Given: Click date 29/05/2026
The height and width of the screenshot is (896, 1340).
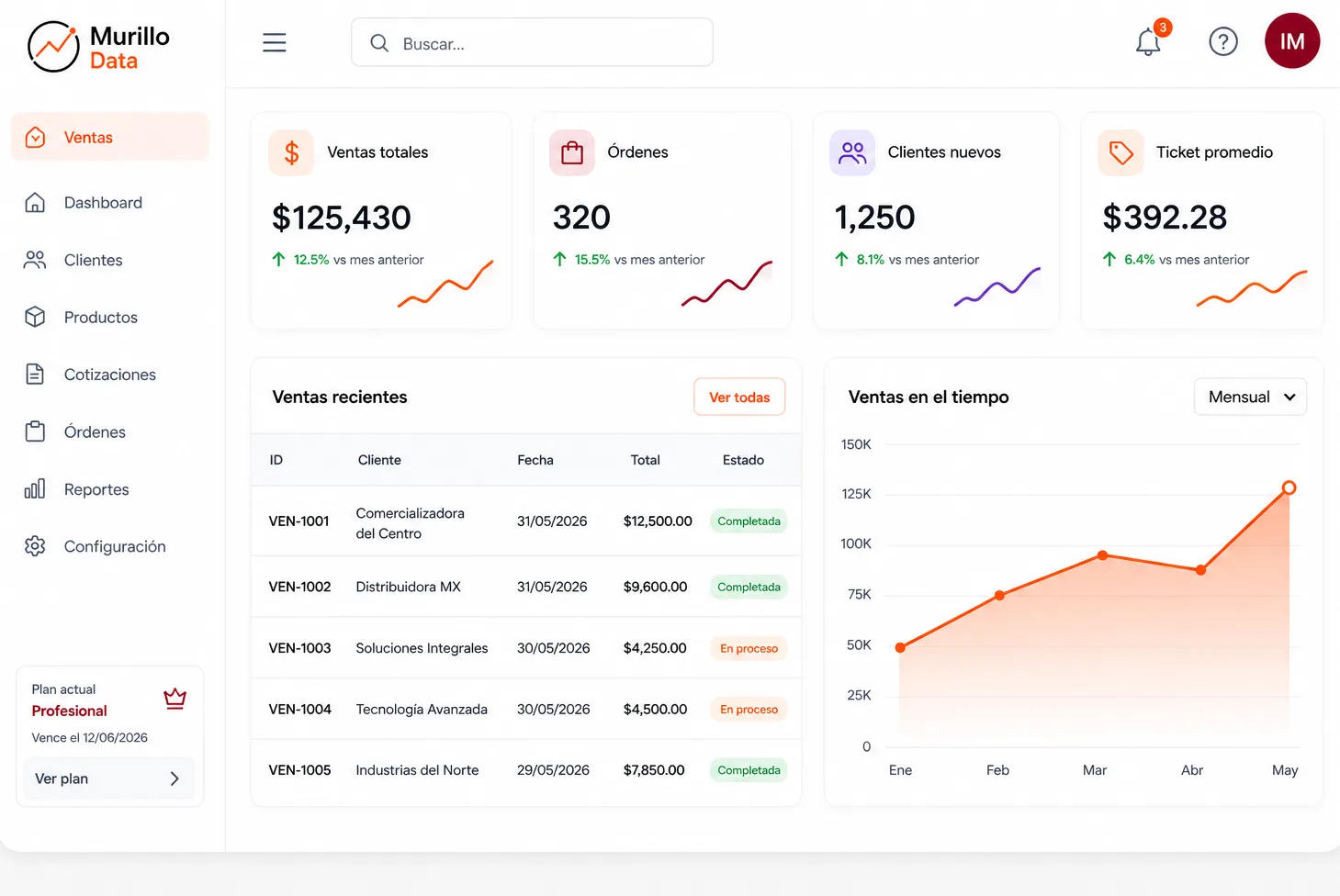Looking at the screenshot, I should (553, 770).
